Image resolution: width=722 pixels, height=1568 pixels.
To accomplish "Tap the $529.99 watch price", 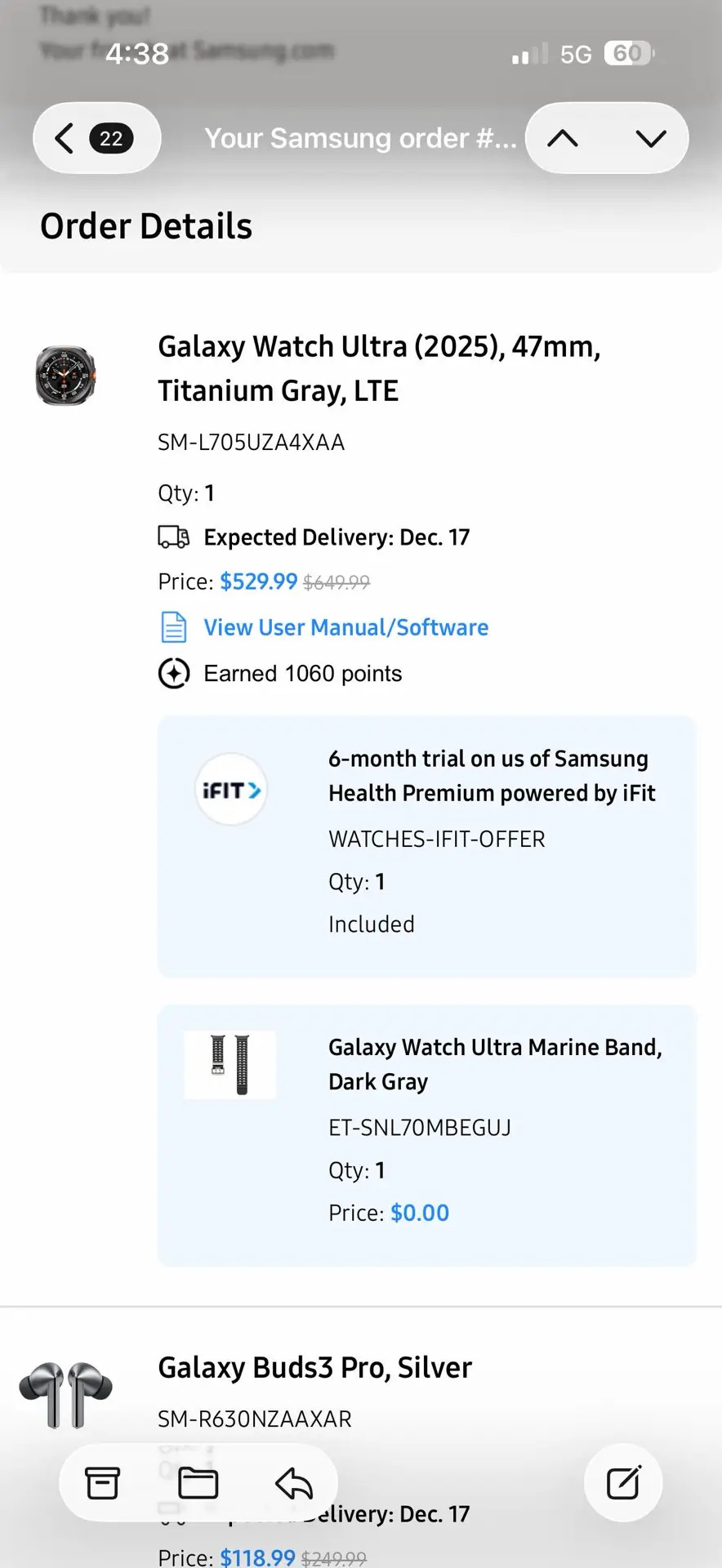I will pyautogui.click(x=258, y=581).
